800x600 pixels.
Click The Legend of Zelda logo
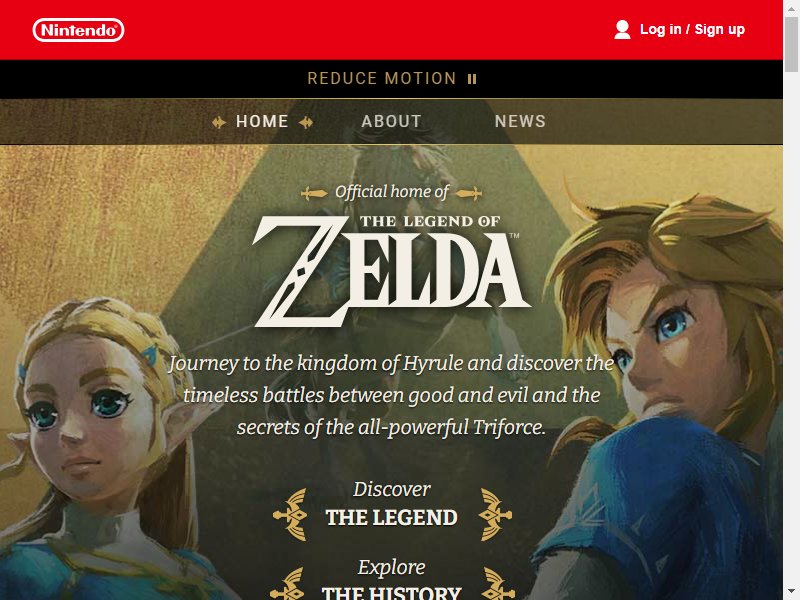pyautogui.click(x=391, y=270)
